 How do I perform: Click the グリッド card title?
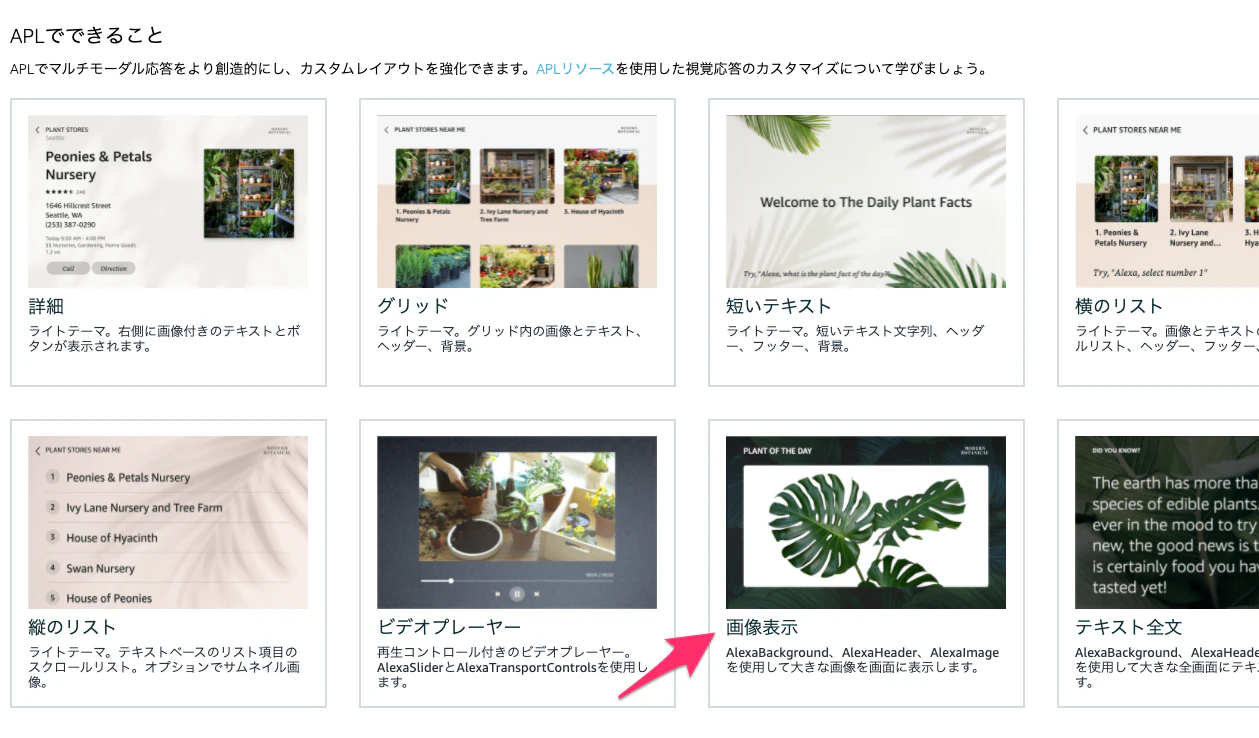point(413,306)
